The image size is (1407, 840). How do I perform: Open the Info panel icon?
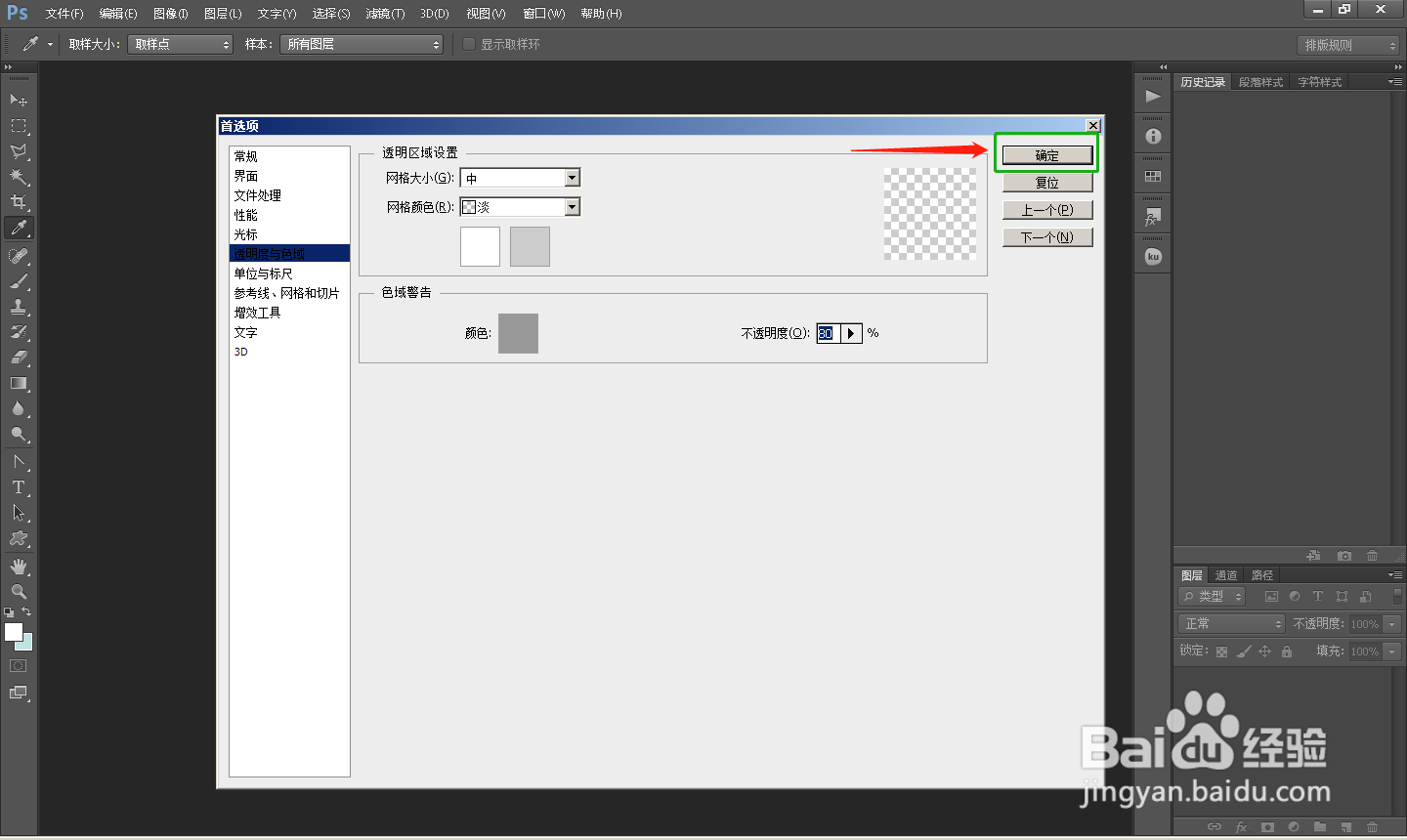click(x=1153, y=137)
